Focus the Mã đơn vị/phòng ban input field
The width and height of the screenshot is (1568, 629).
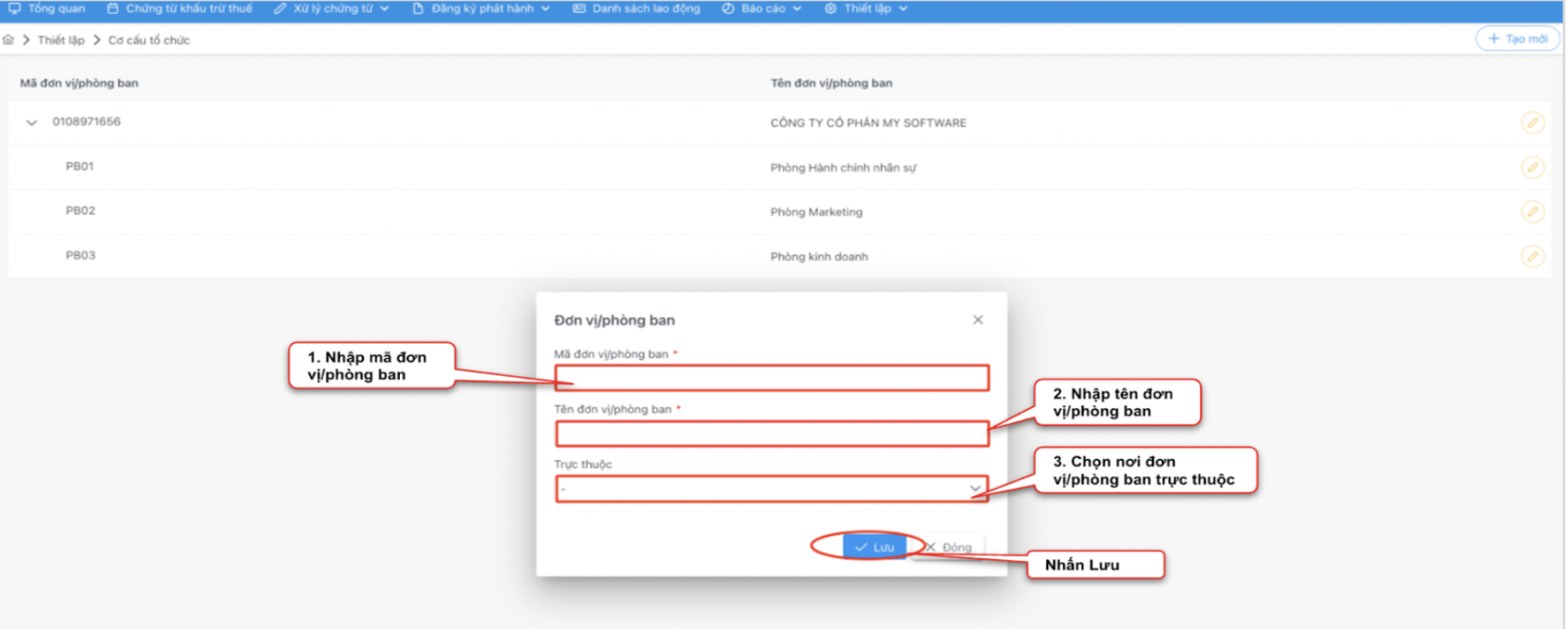[771, 378]
